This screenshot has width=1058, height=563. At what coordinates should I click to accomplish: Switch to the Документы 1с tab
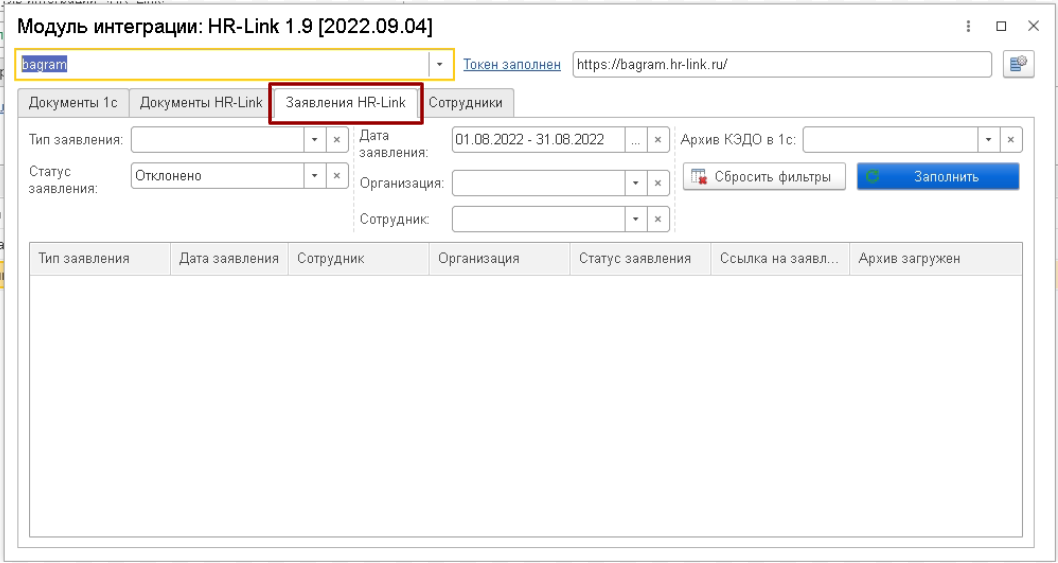[x=73, y=103]
